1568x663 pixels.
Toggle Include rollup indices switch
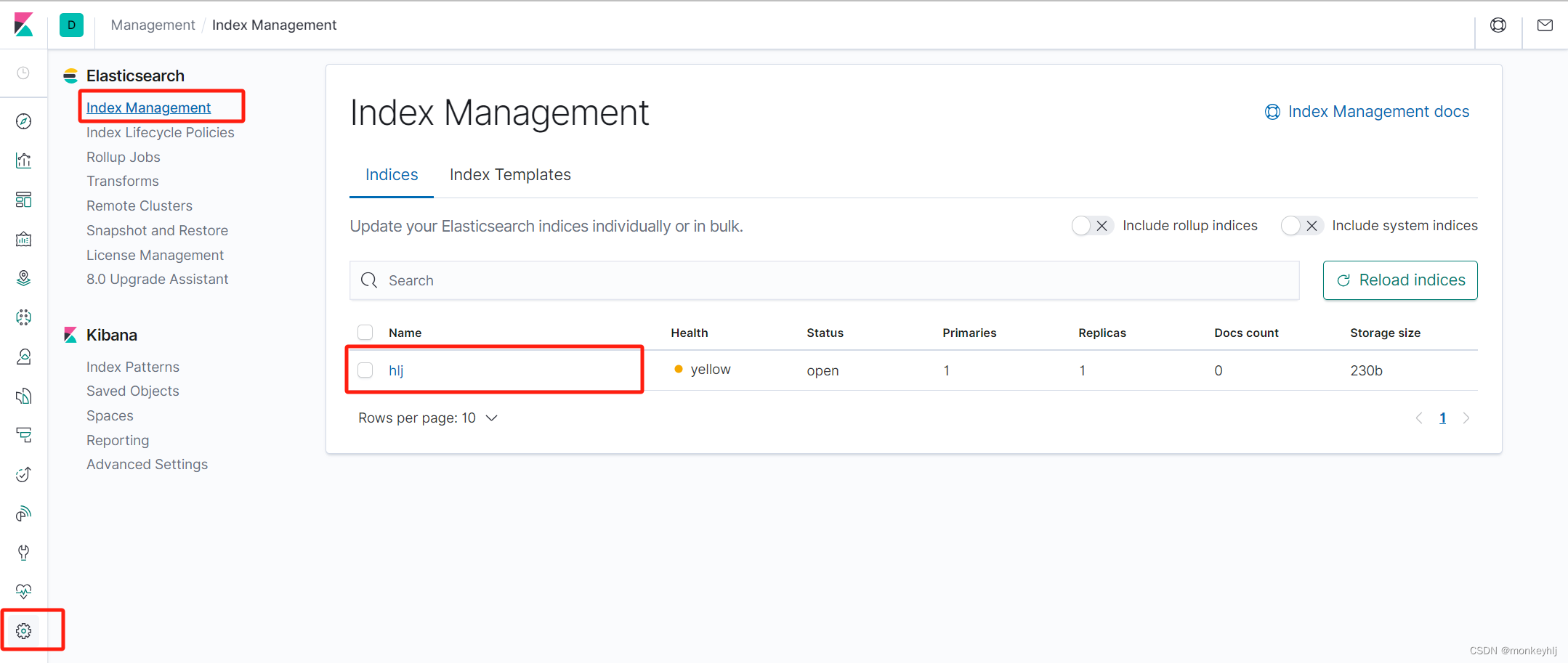point(1092,226)
